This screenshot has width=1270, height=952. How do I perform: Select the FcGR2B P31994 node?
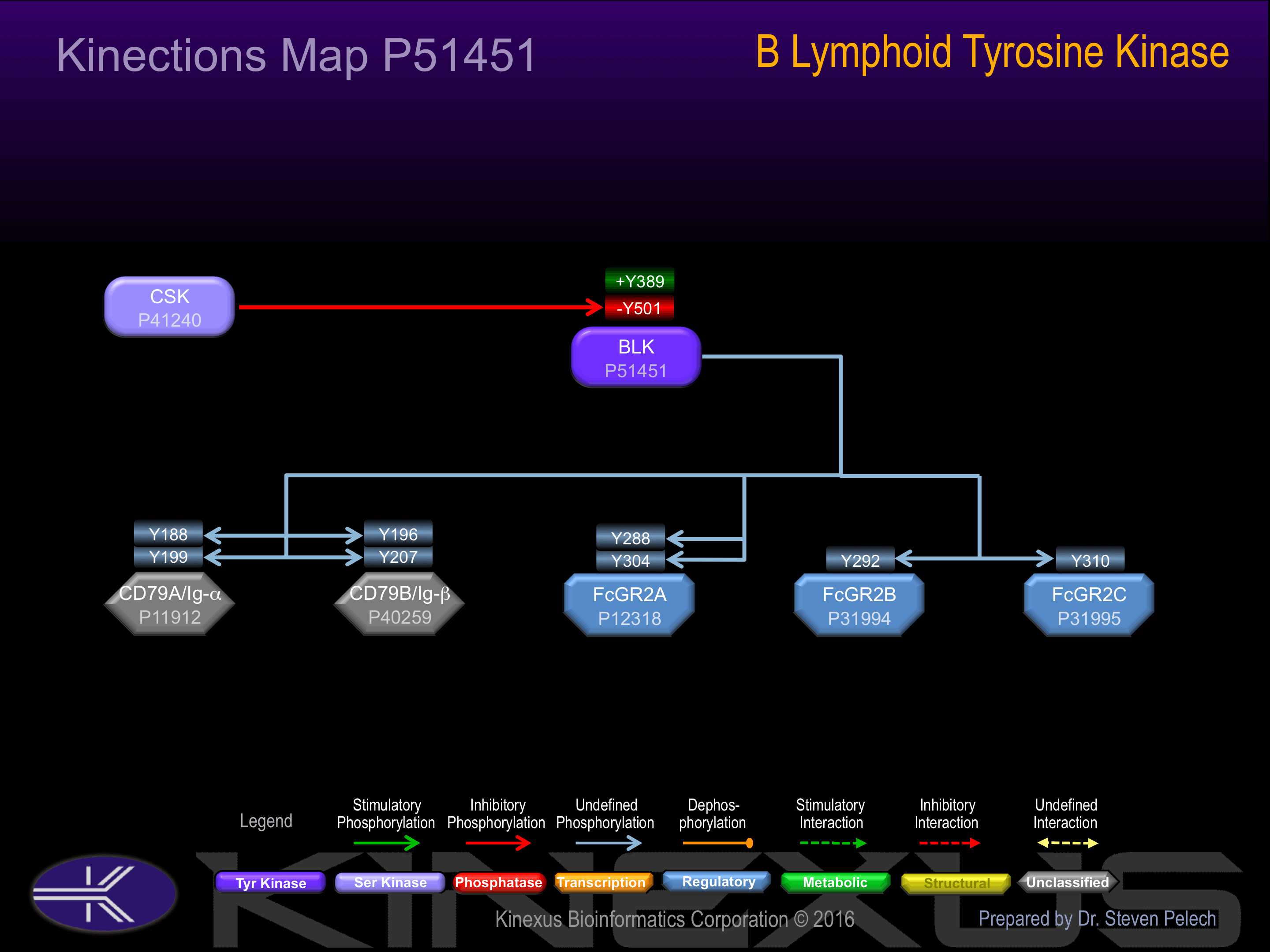859,606
